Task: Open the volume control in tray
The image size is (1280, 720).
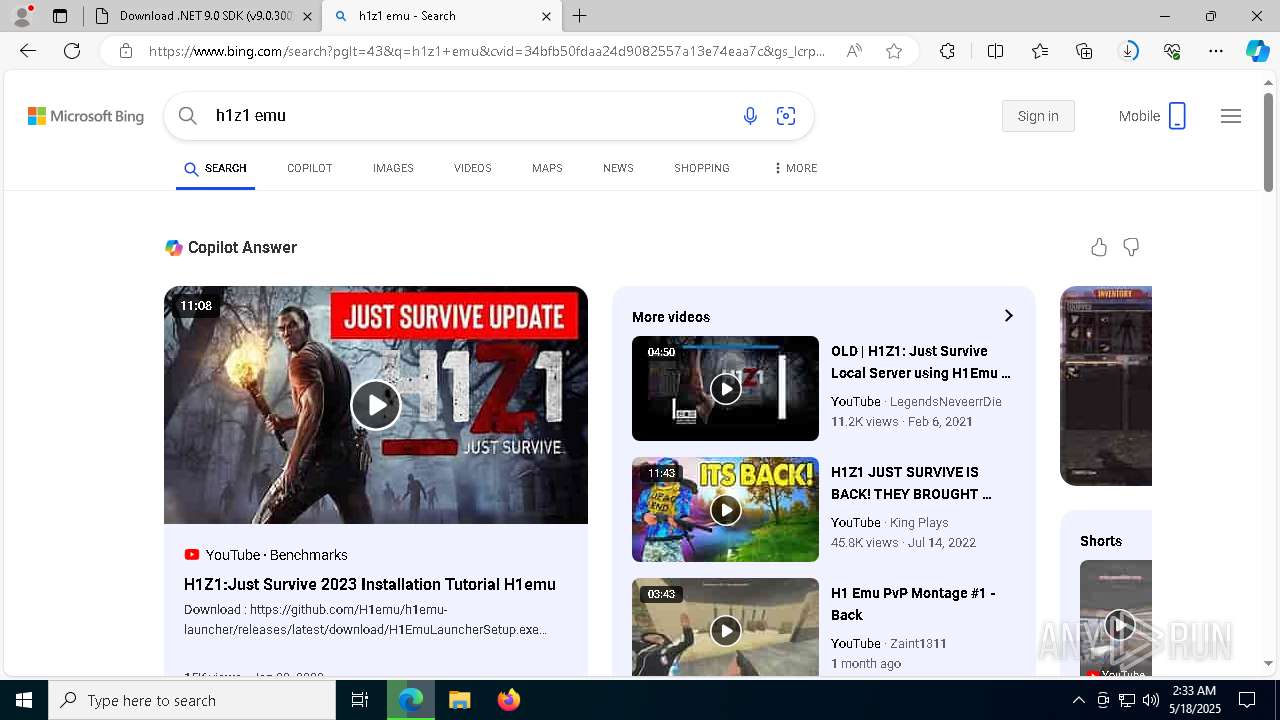Action: (1150, 700)
